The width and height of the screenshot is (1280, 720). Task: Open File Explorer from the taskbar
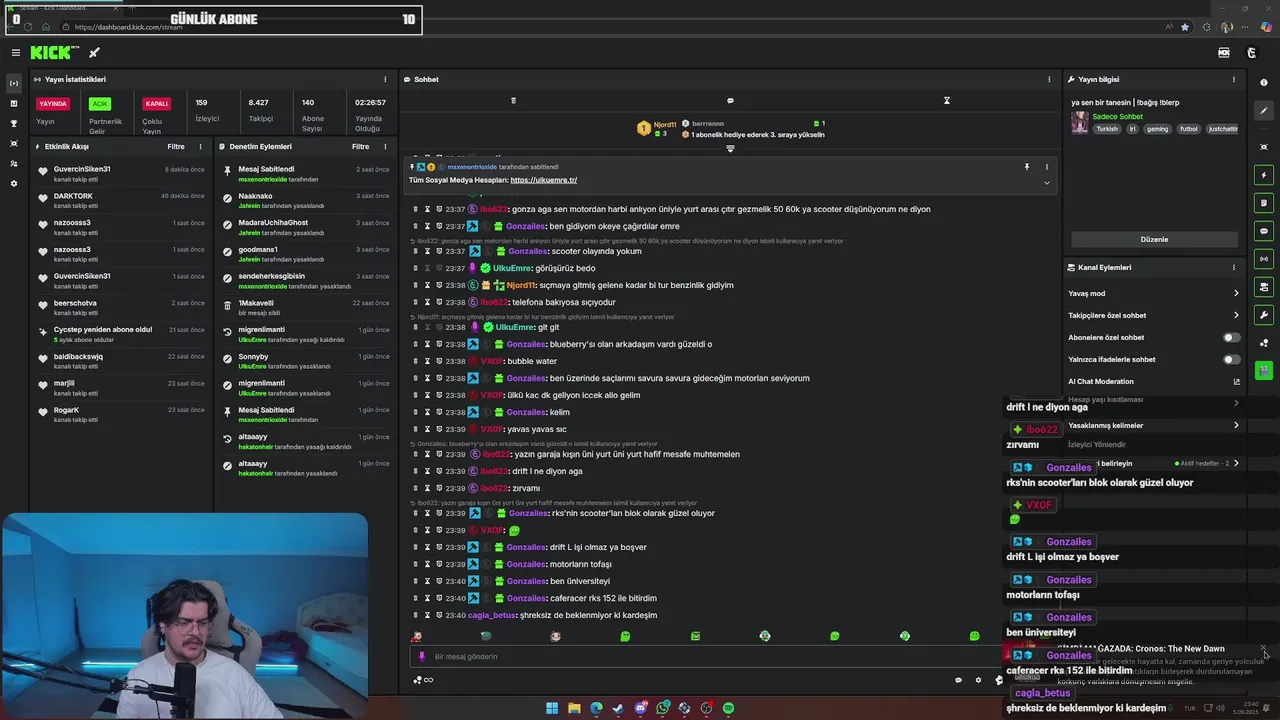click(574, 708)
